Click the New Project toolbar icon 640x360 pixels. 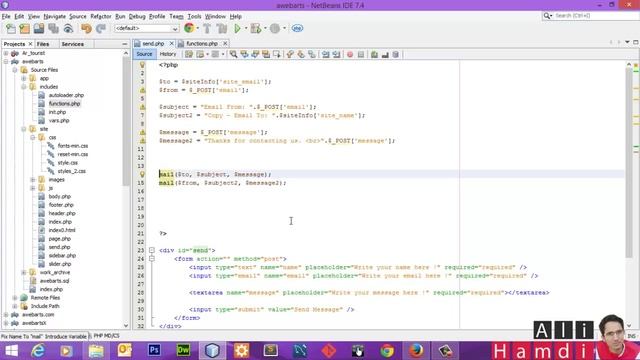click(x=24, y=28)
